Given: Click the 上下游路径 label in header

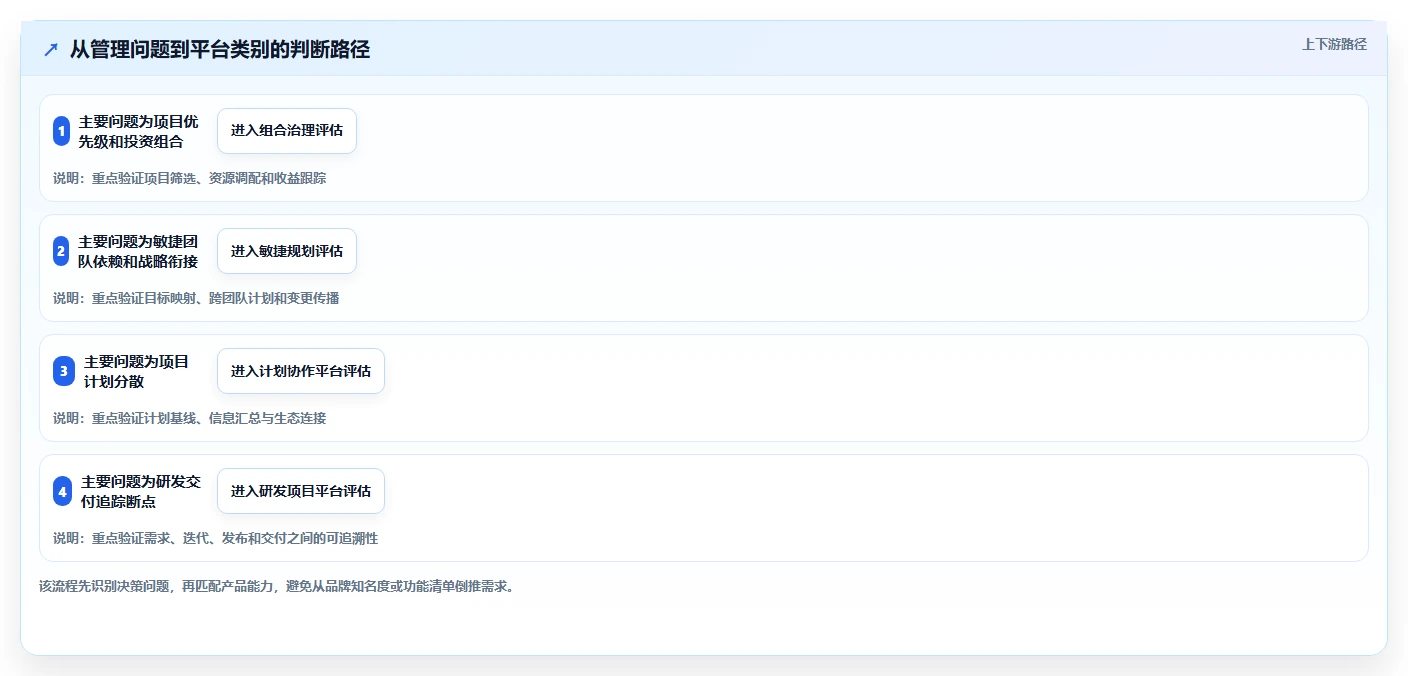Looking at the screenshot, I should [1334, 44].
